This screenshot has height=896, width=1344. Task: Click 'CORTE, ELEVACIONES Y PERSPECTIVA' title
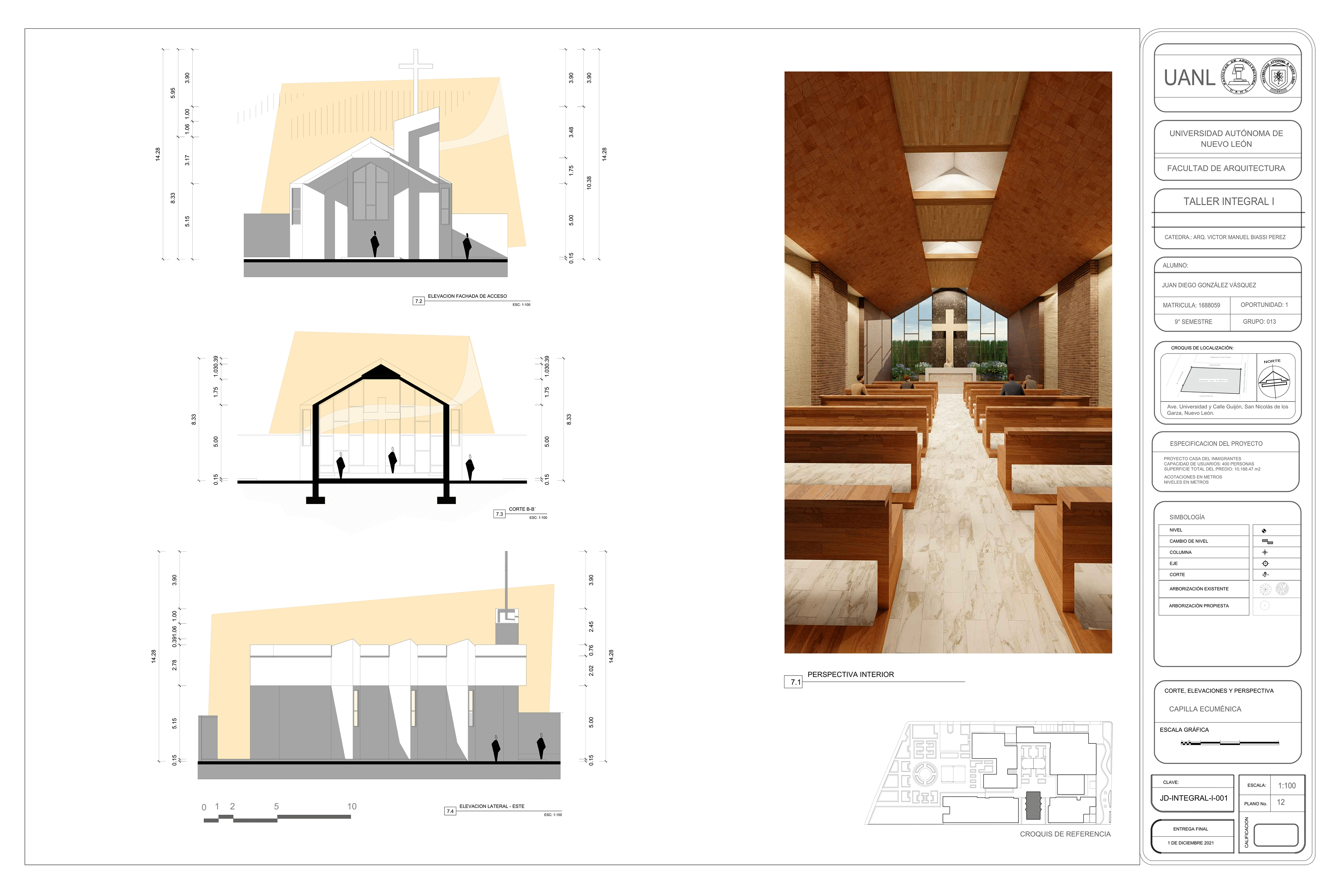point(1219,691)
